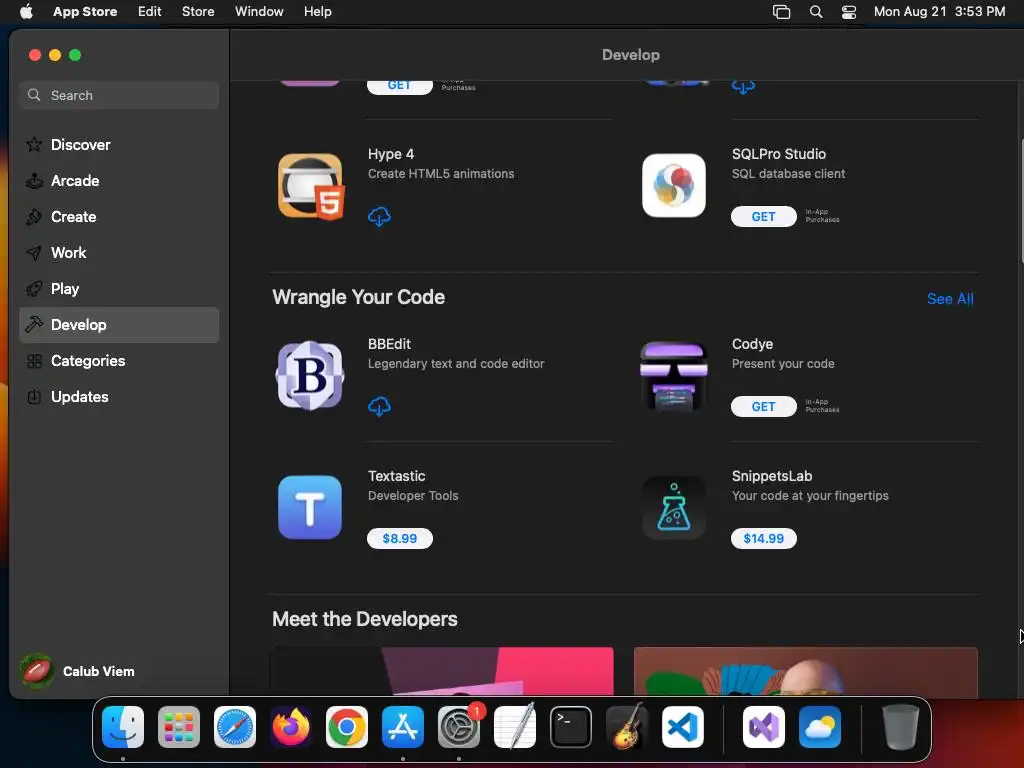Open Spotlight search in menu bar
The height and width of the screenshot is (768, 1024).
pos(816,12)
